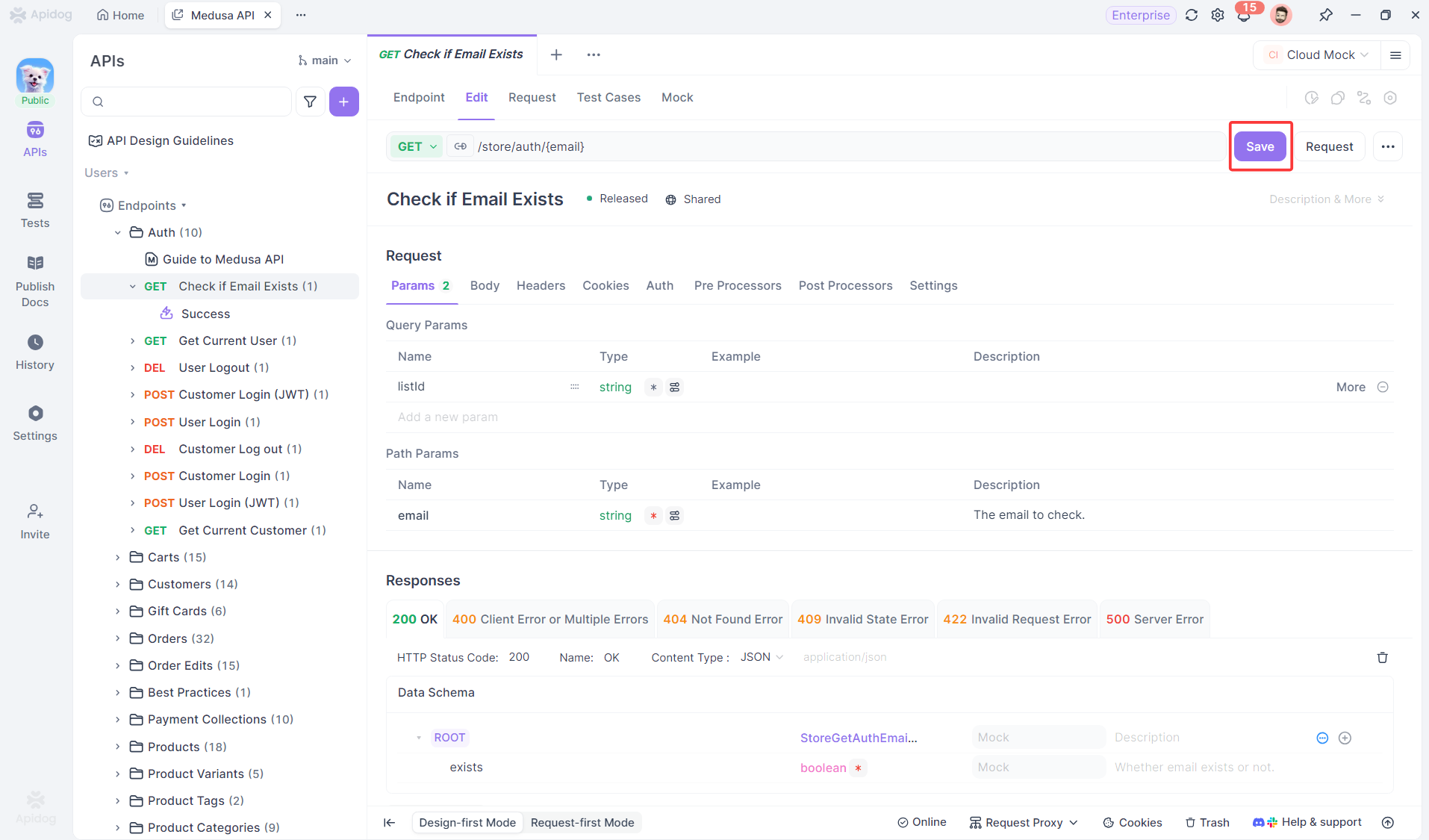The image size is (1429, 840).
Task: Click the filter icon beside the search box
Action: (310, 102)
